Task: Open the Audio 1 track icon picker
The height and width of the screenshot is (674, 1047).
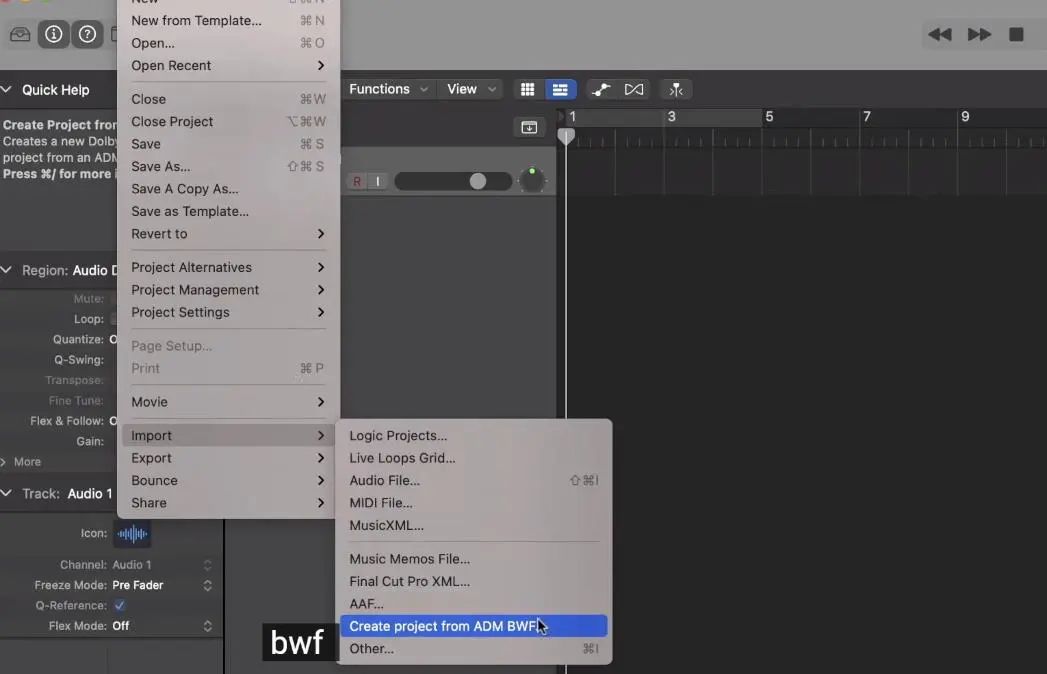Action: click(x=132, y=534)
